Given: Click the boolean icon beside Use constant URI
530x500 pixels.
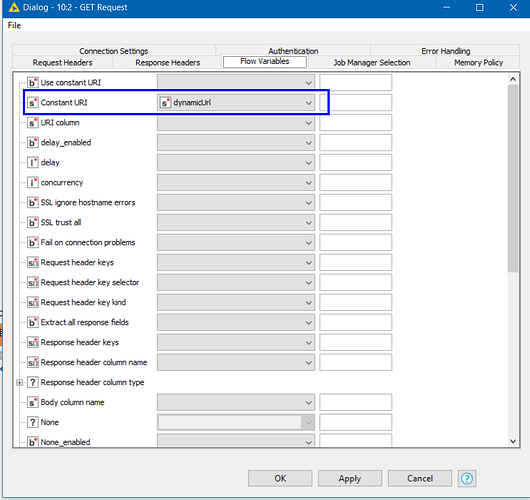Looking at the screenshot, I should [x=32, y=82].
